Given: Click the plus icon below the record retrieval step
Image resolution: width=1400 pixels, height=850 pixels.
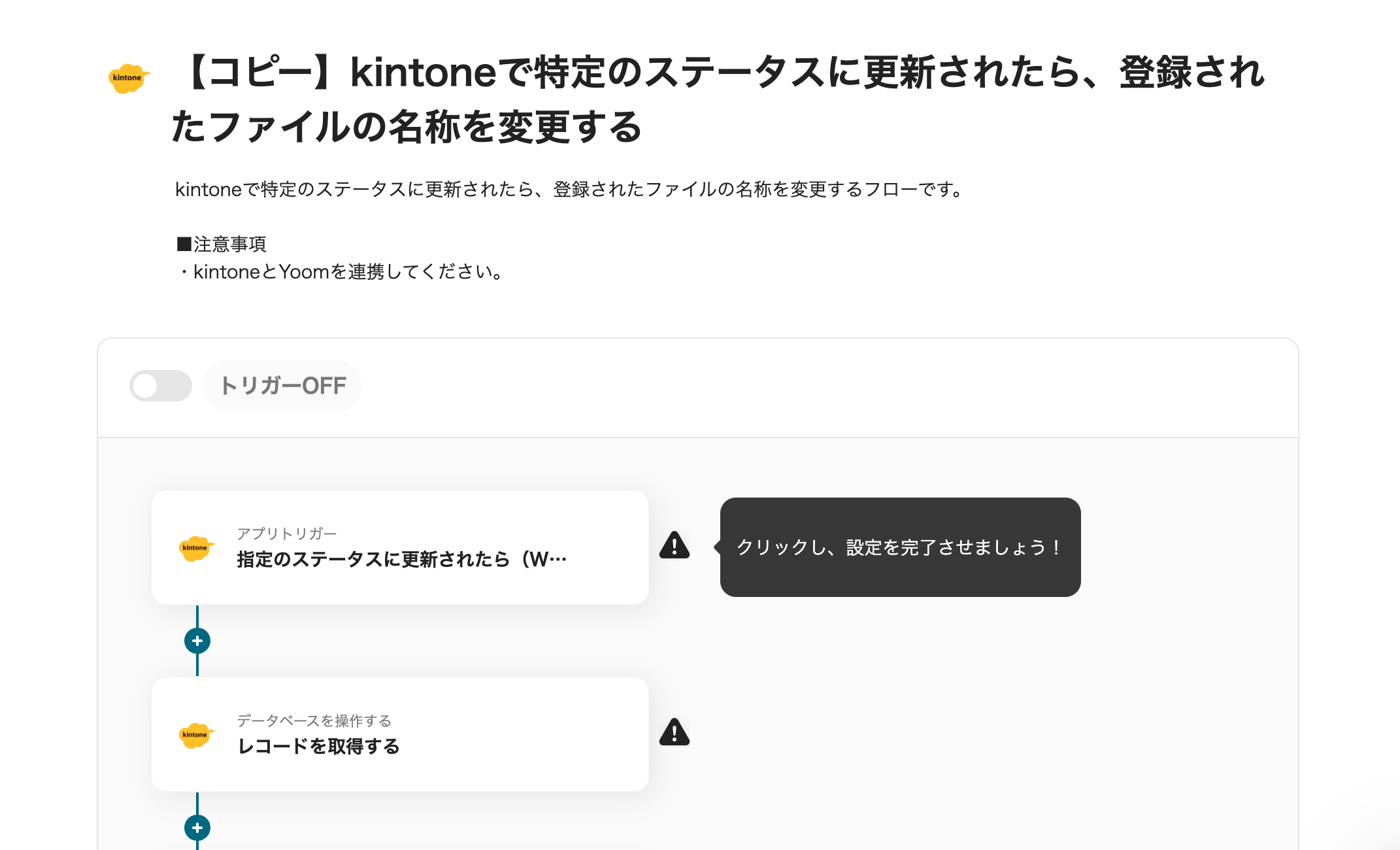Looking at the screenshot, I should pos(197,829).
